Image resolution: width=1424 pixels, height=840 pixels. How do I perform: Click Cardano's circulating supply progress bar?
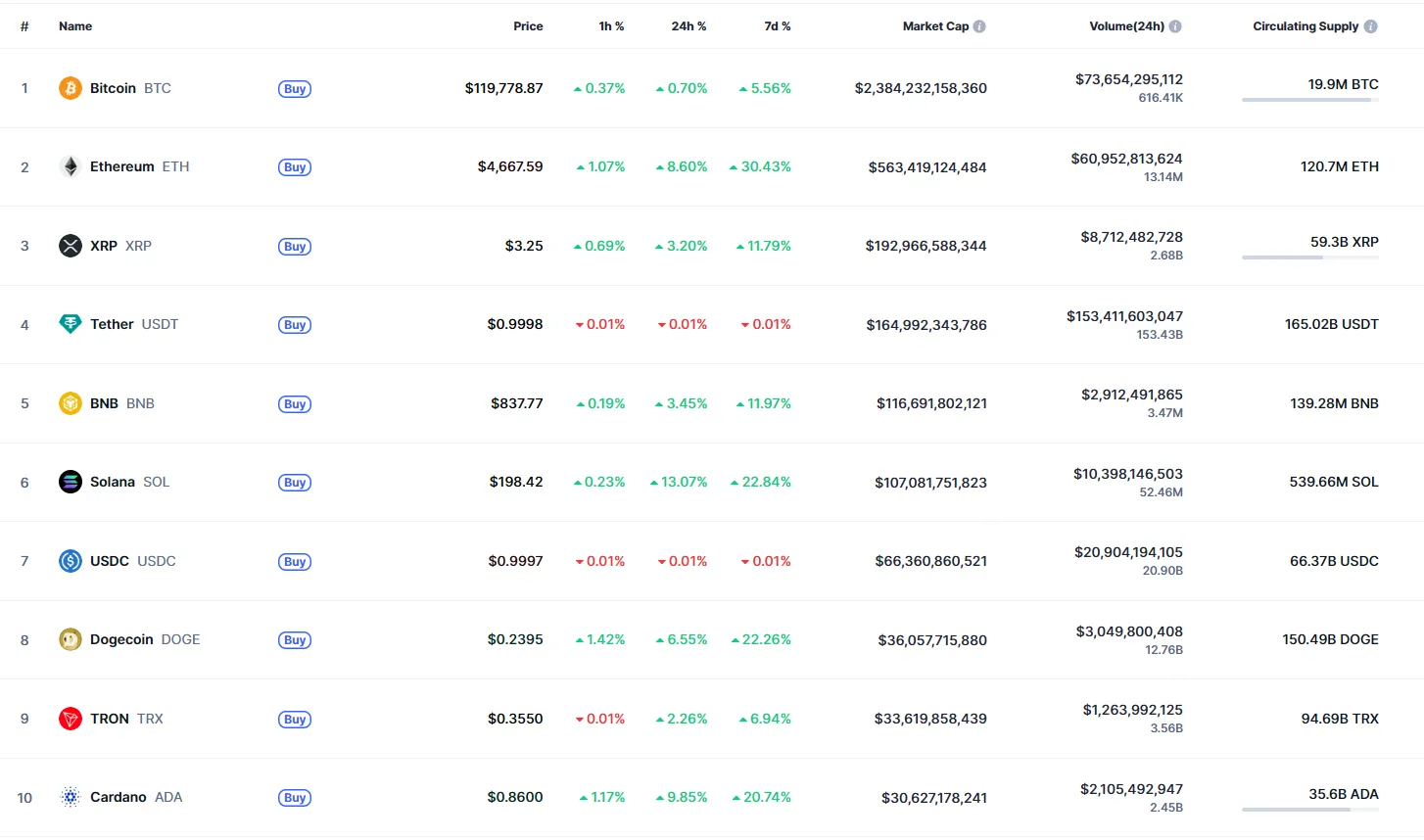tap(1310, 810)
